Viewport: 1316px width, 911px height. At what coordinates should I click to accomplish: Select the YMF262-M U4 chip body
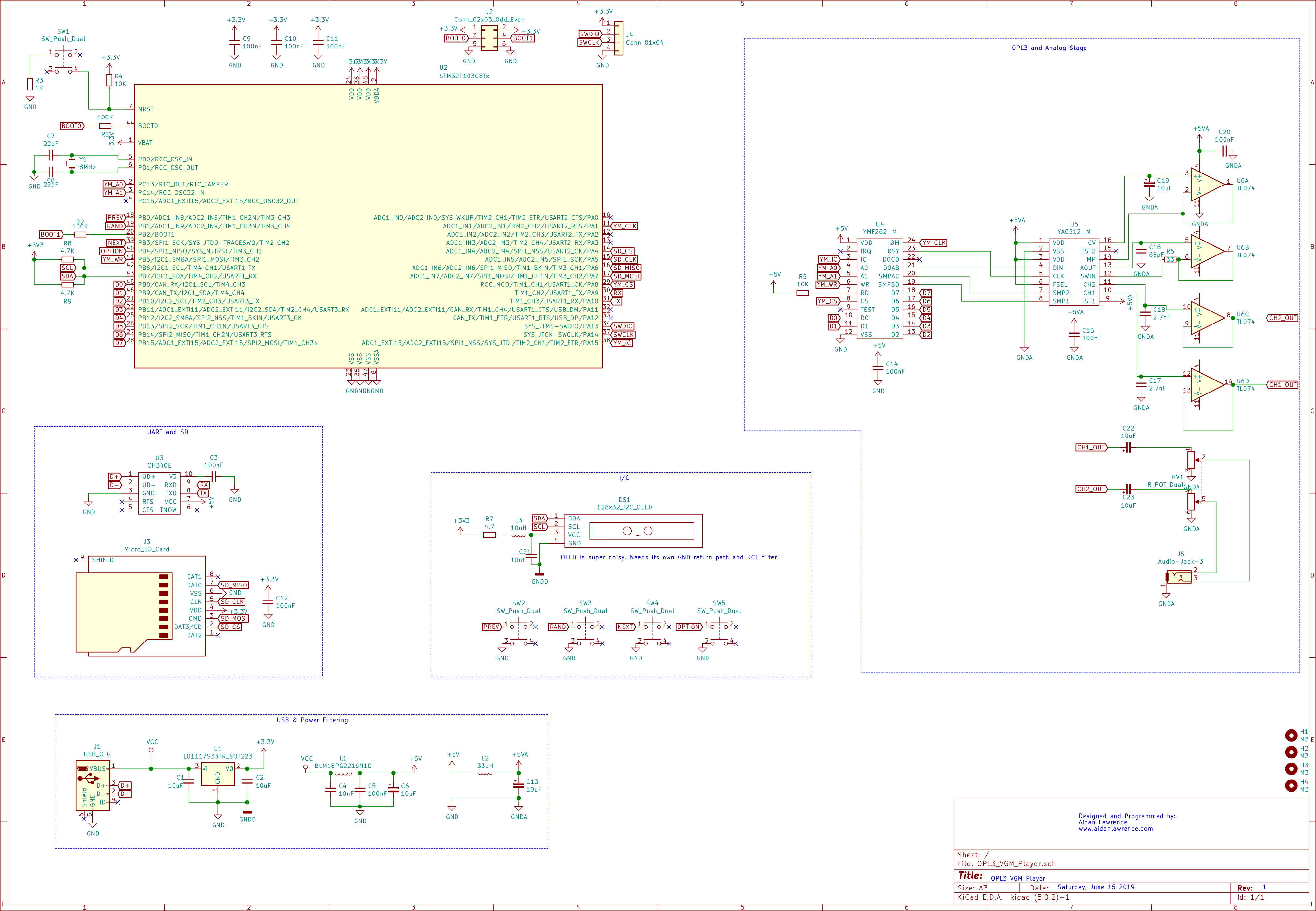[879, 288]
